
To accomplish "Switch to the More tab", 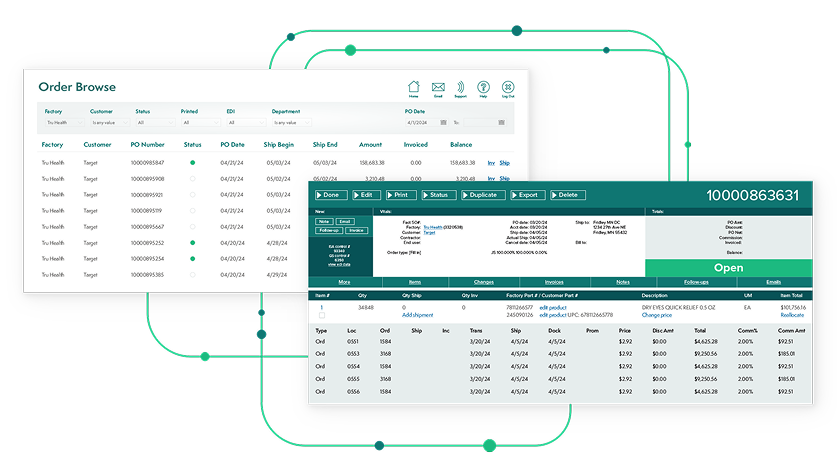I will [344, 282].
